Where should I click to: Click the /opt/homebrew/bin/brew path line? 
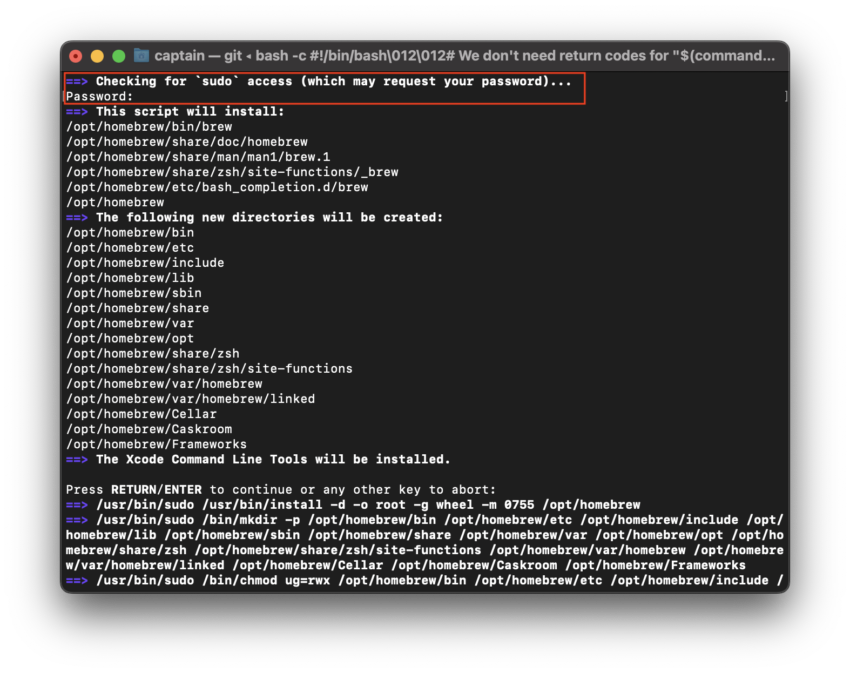coord(149,127)
